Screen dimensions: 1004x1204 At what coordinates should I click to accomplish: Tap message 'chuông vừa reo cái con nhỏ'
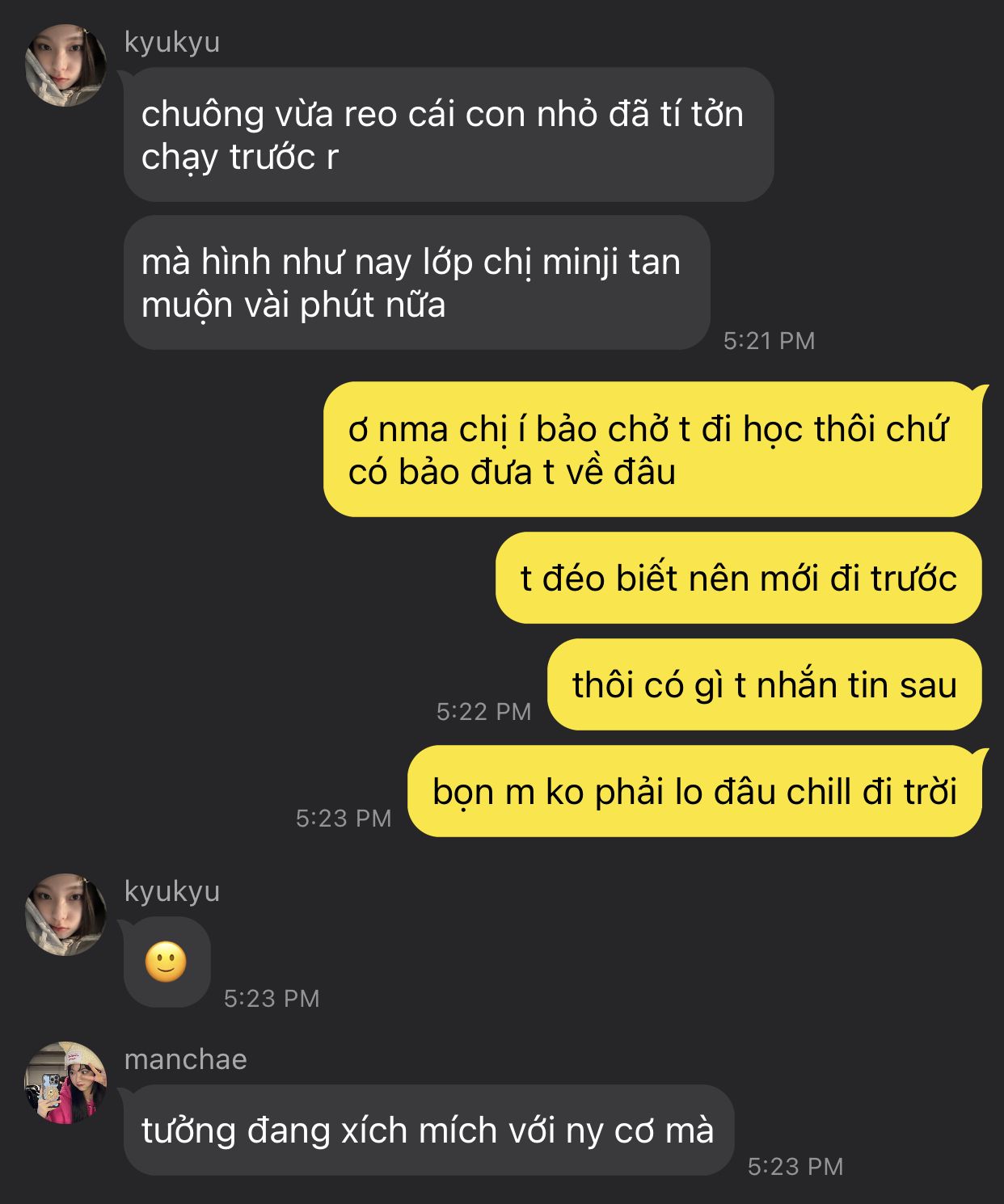click(449, 135)
